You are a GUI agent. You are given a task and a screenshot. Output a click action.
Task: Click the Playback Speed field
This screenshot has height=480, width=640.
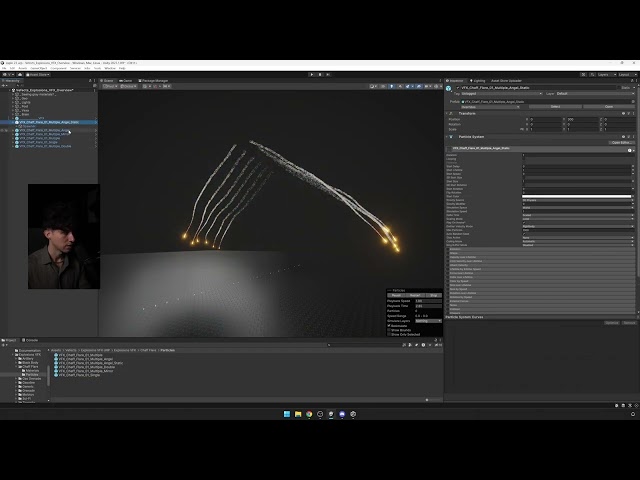point(428,301)
